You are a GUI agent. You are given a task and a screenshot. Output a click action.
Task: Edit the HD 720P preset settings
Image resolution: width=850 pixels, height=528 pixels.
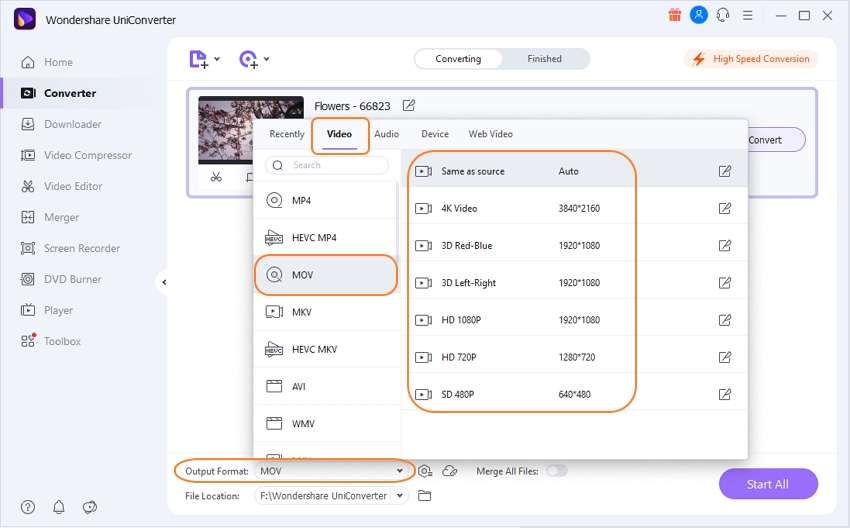(x=725, y=357)
